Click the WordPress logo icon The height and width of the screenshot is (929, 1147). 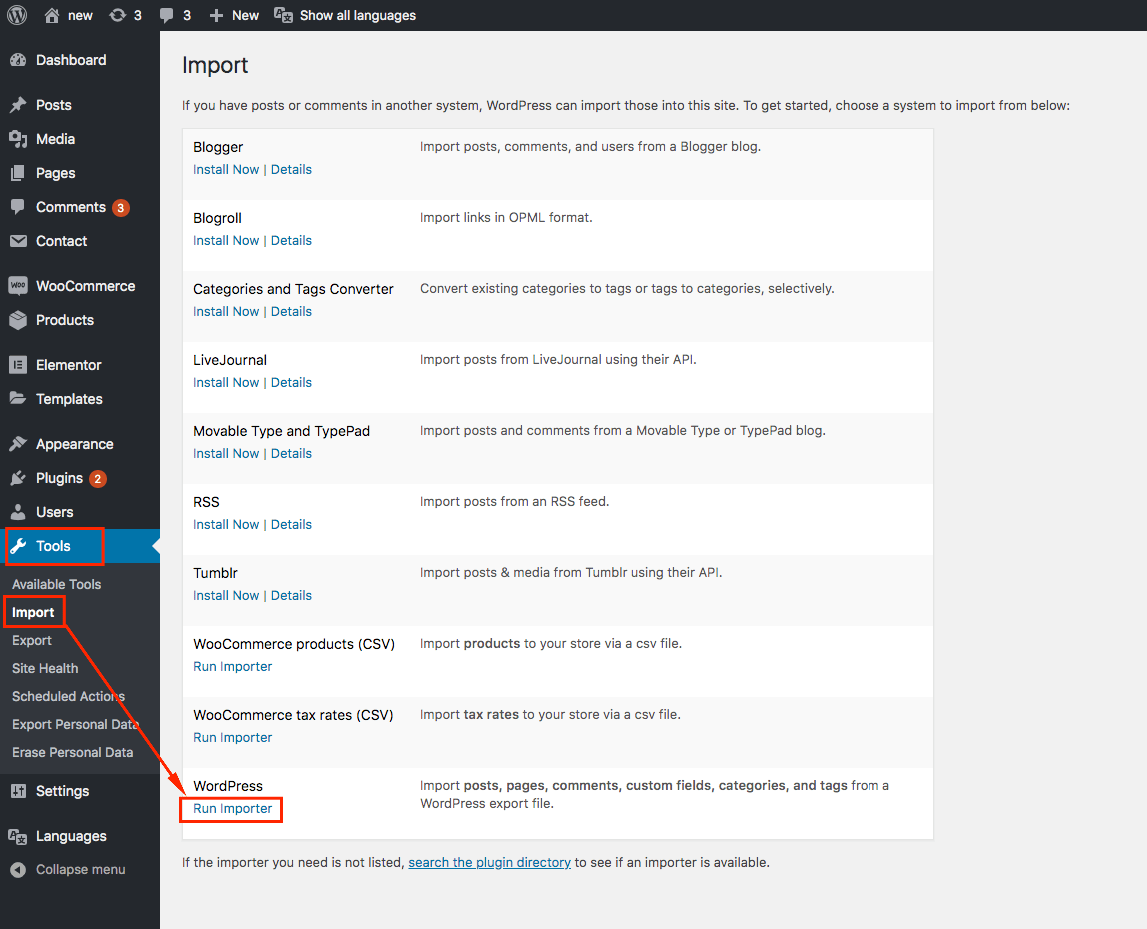click(x=17, y=15)
